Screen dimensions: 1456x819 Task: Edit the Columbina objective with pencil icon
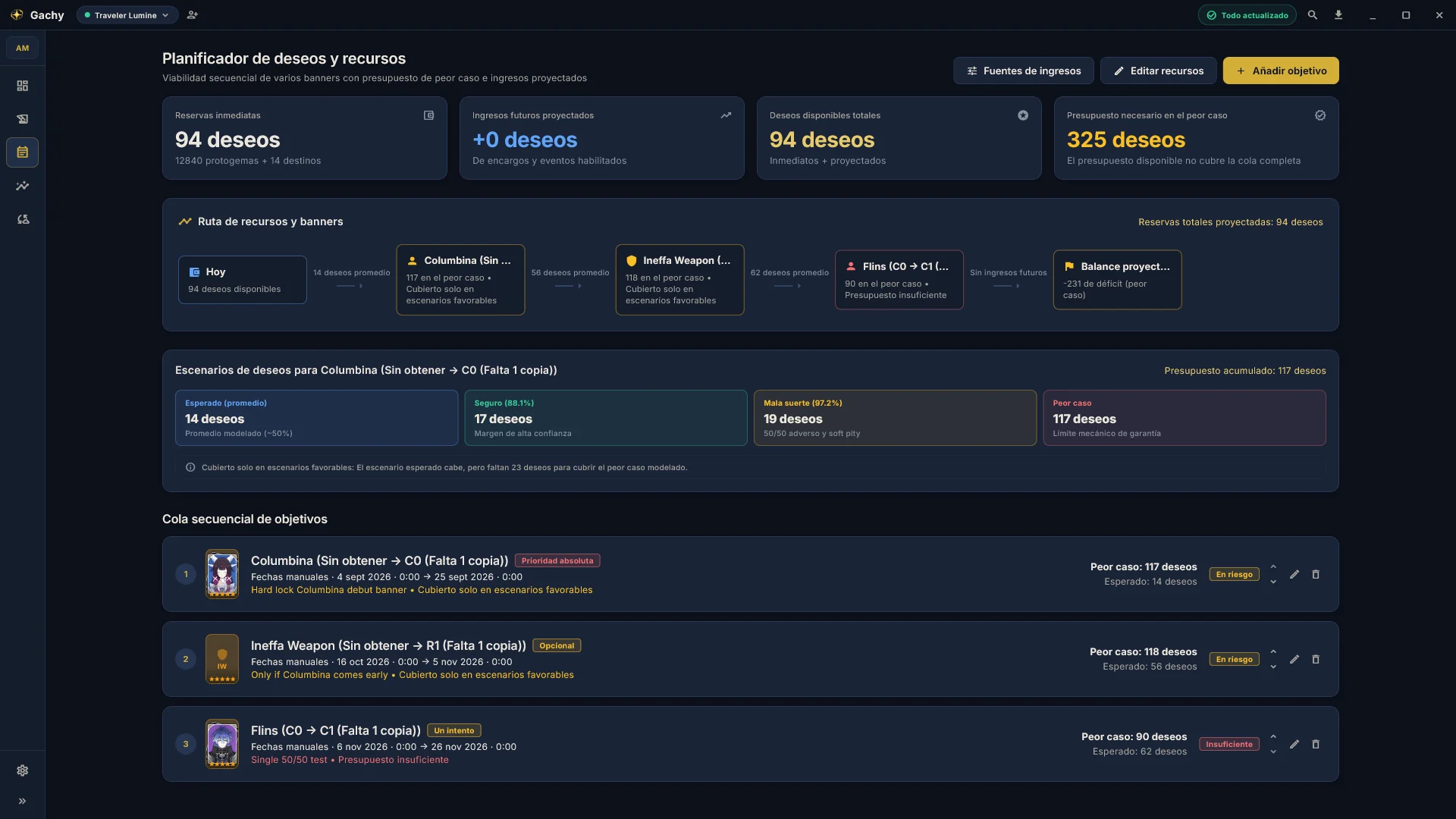coord(1294,574)
